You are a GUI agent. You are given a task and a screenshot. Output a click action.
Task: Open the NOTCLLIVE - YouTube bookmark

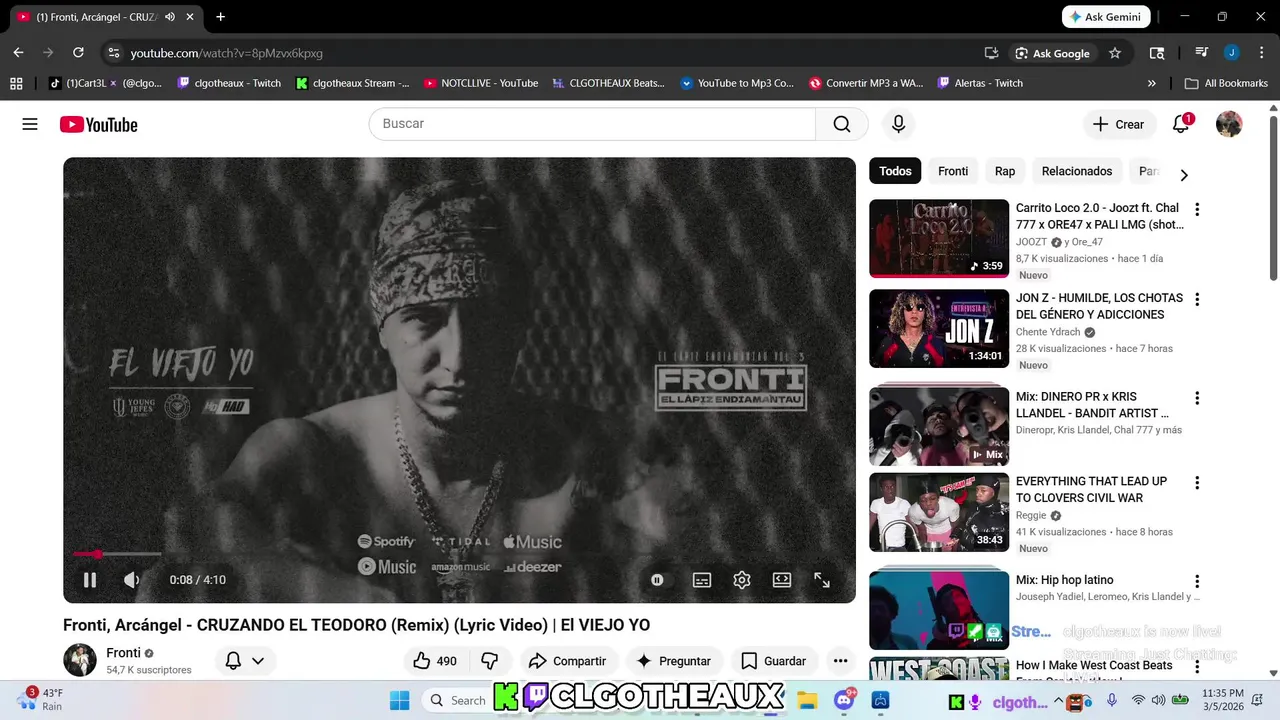coord(481,83)
